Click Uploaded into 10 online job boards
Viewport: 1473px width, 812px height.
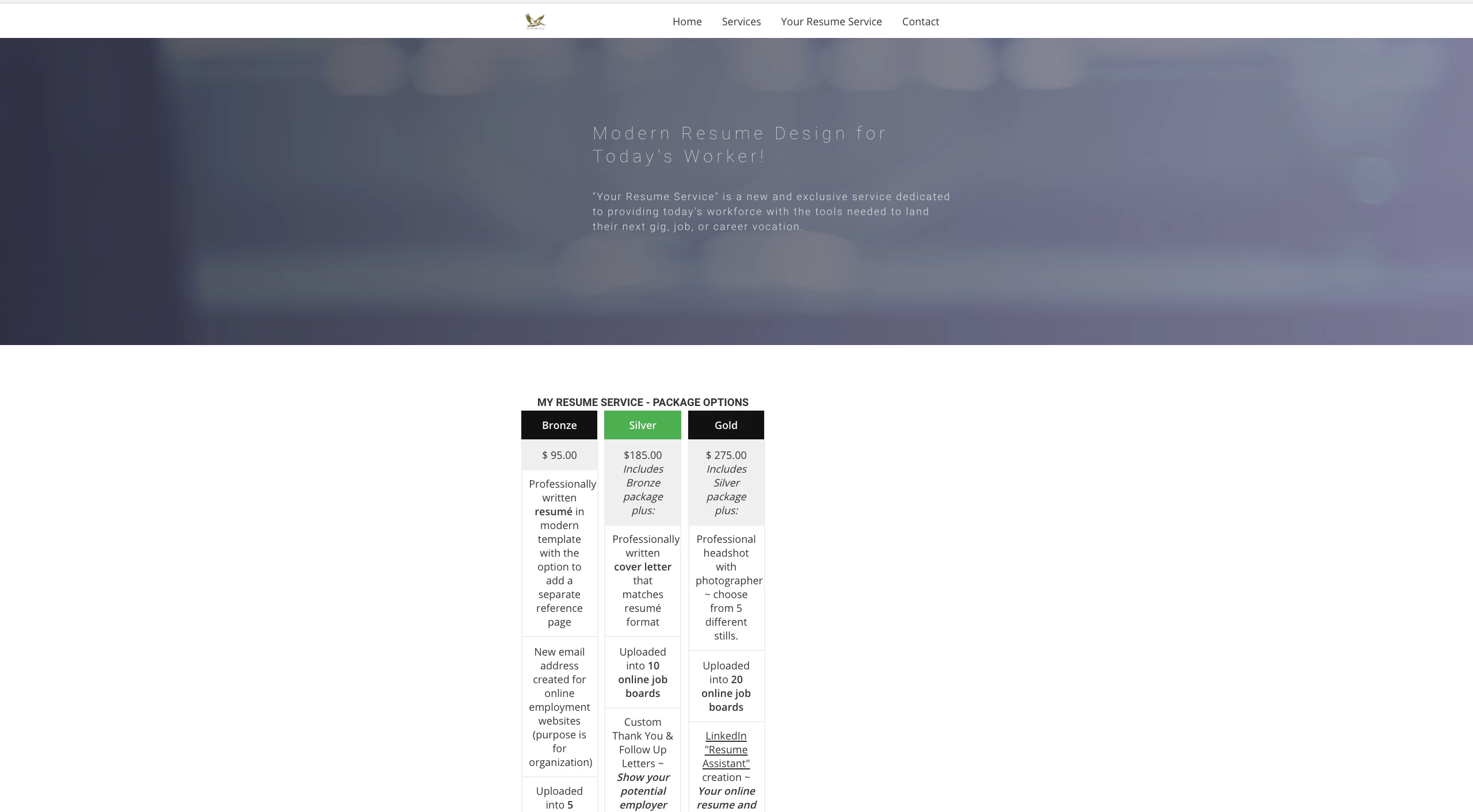coord(642,672)
